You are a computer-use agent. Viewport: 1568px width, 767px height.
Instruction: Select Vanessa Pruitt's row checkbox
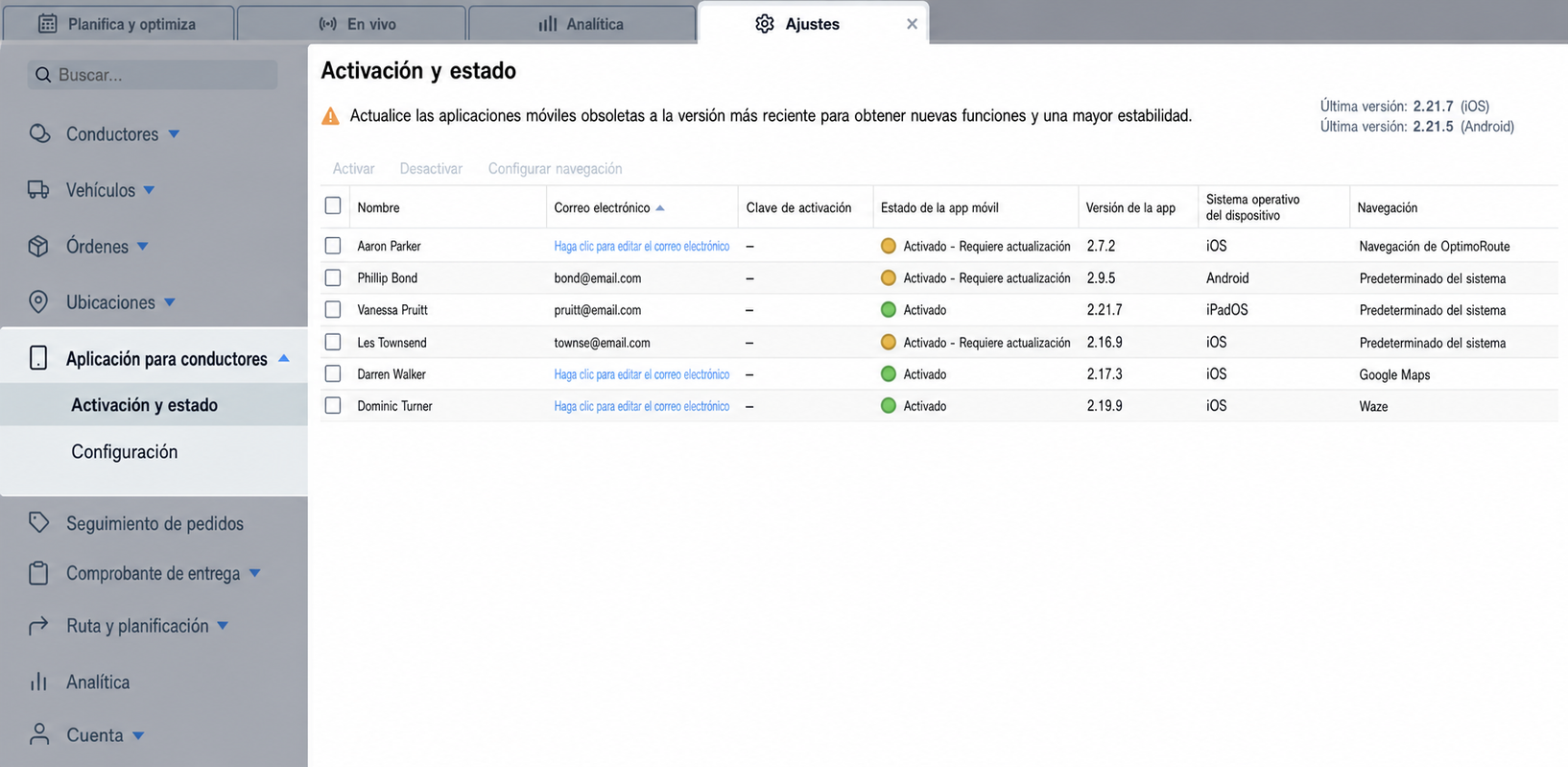tap(333, 309)
